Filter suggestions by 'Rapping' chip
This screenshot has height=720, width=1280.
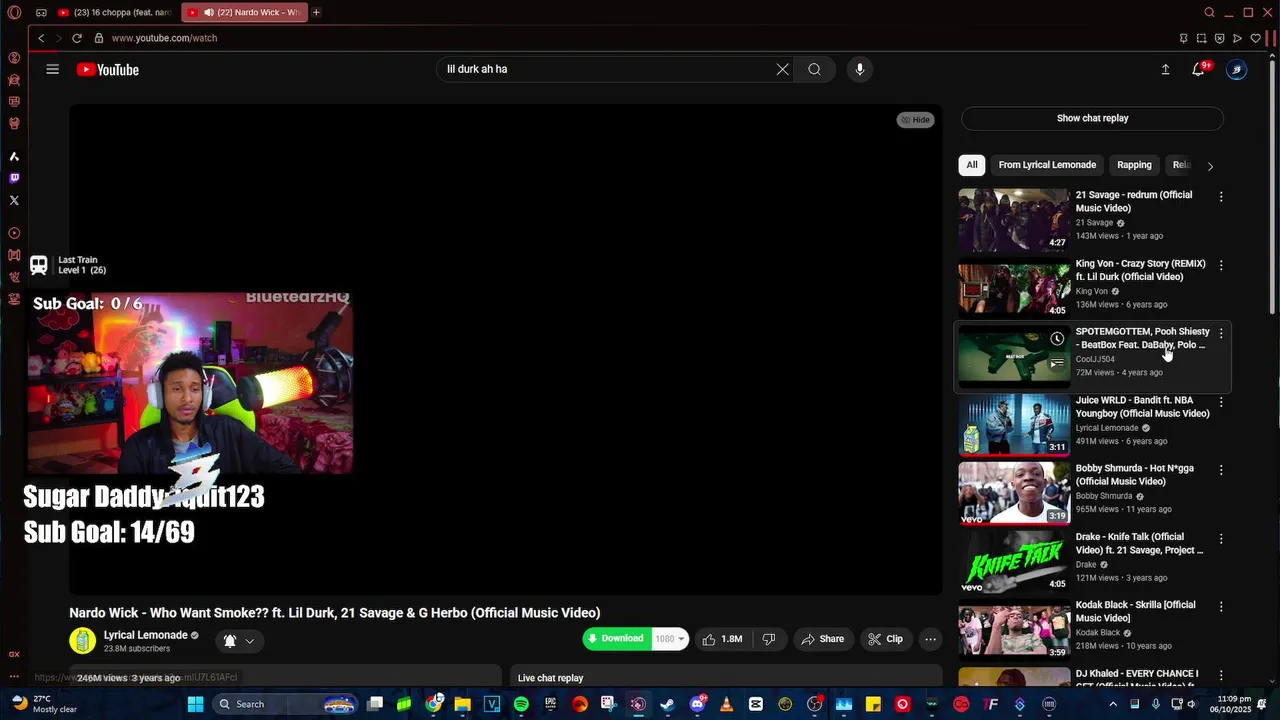(1134, 165)
